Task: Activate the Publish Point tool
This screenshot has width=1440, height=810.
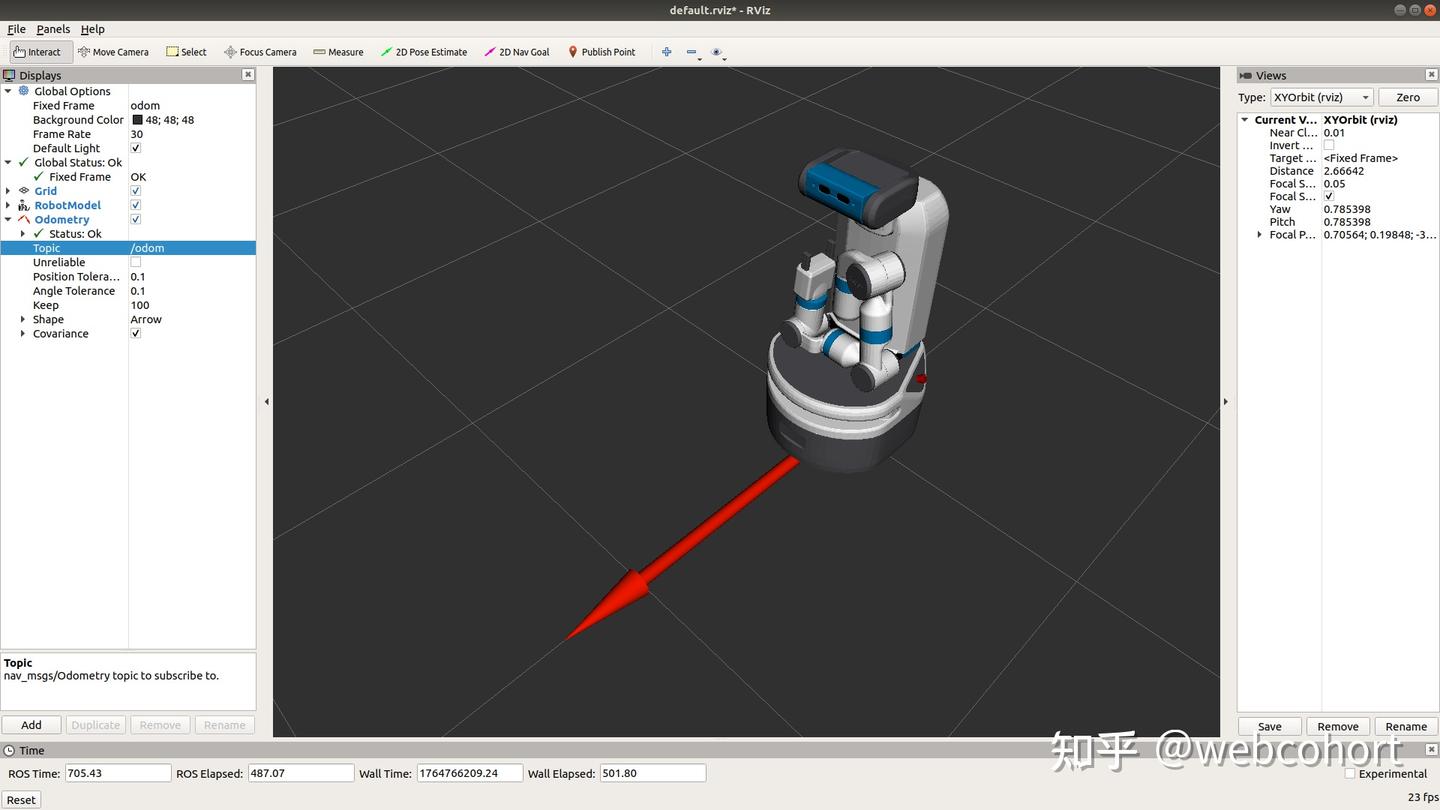Action: pyautogui.click(x=602, y=52)
